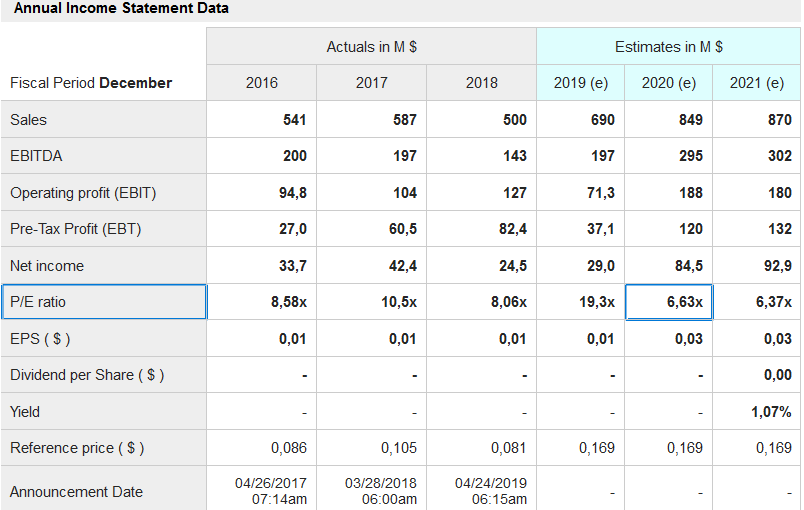Click the highlighted P/E ratio row label
This screenshot has height=510, width=804.
[x=104, y=302]
